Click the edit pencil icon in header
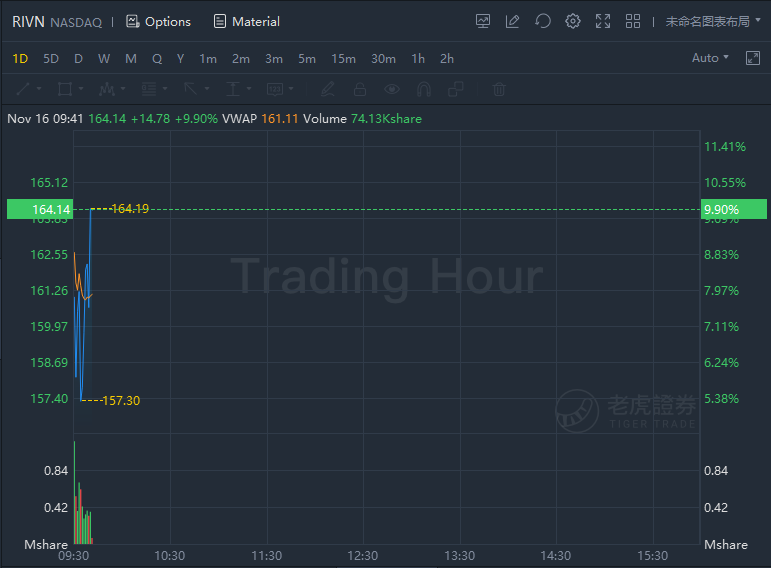The width and height of the screenshot is (771, 568). [512, 21]
